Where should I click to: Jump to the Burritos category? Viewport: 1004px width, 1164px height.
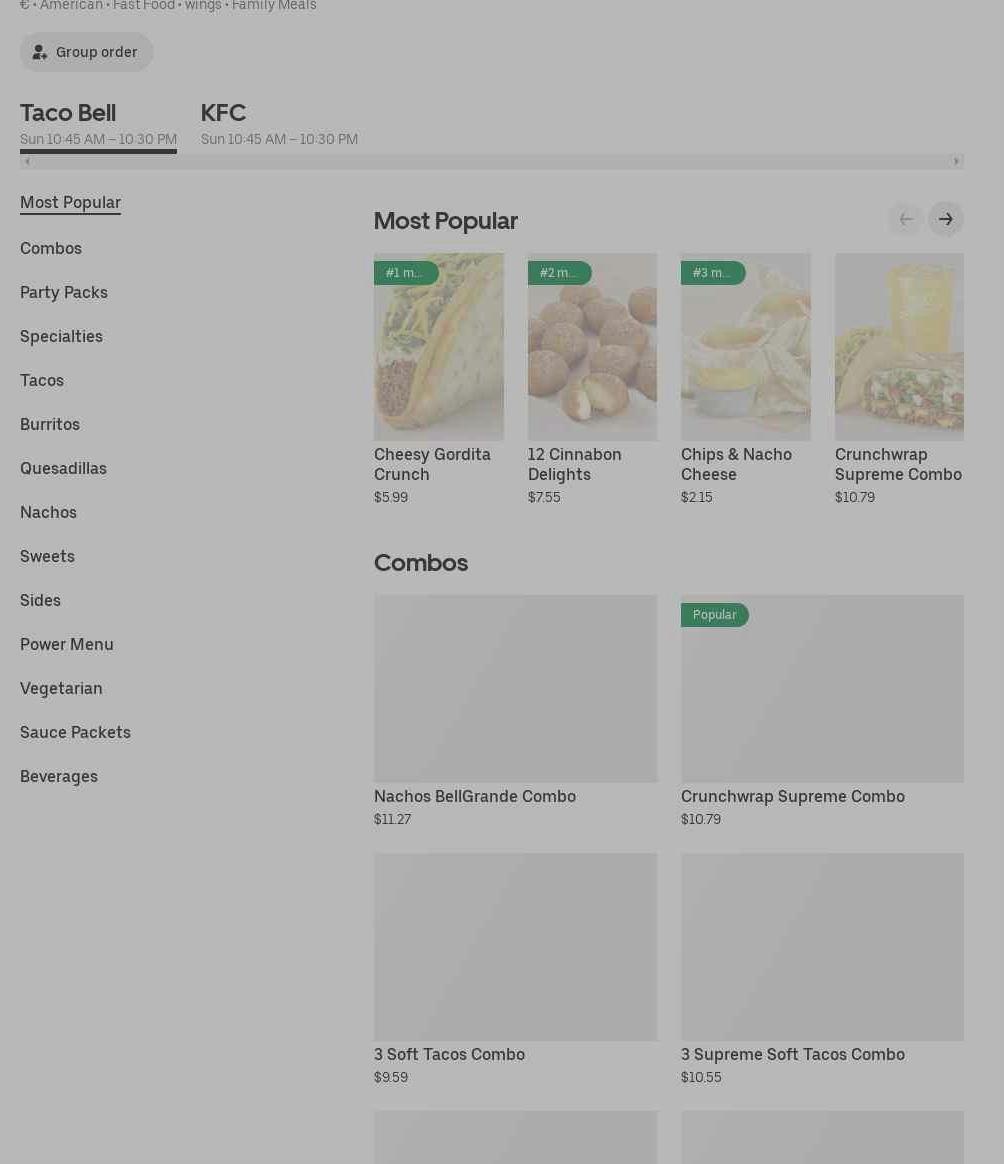50,424
